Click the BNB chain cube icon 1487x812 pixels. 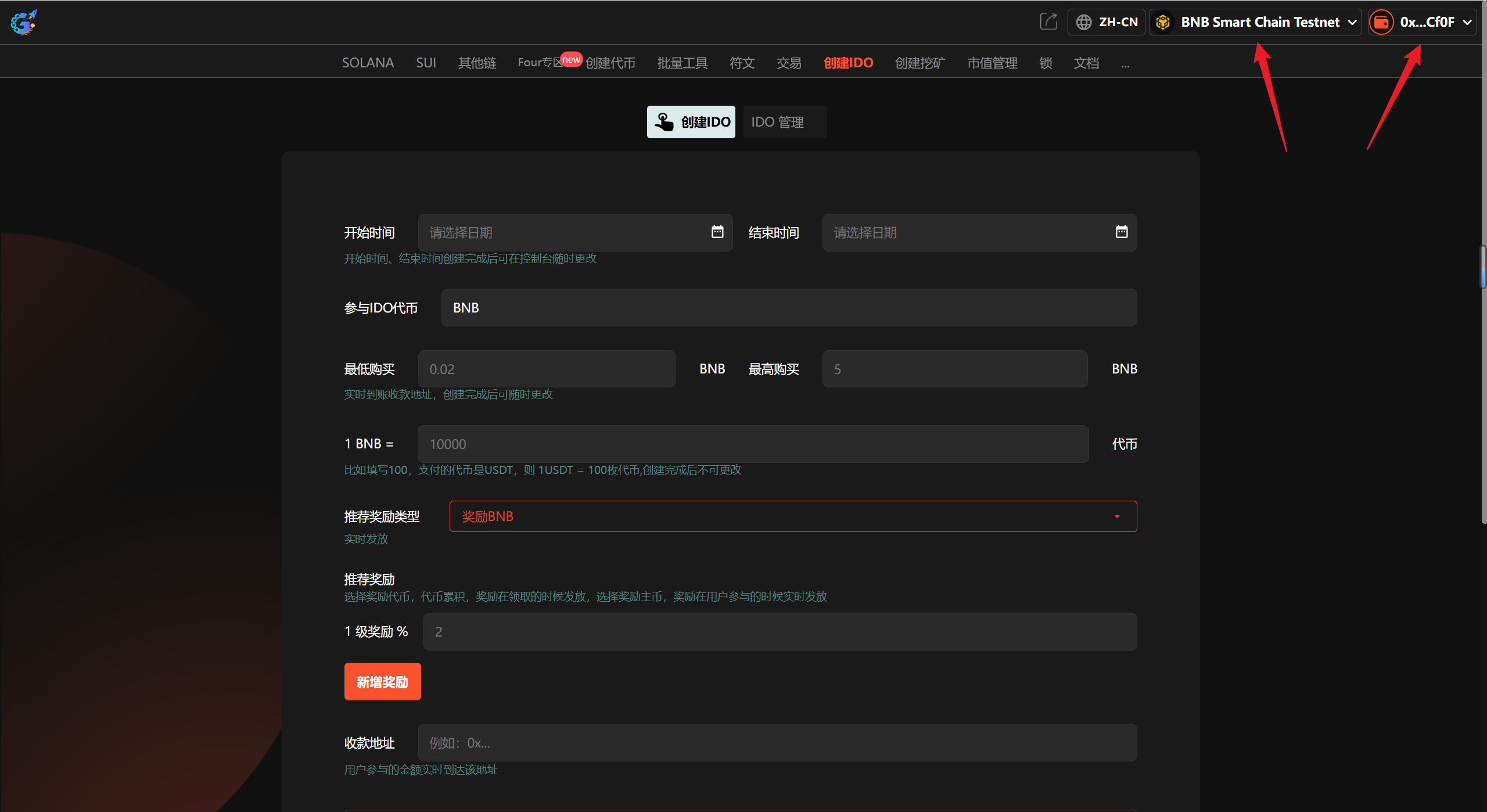click(1163, 22)
